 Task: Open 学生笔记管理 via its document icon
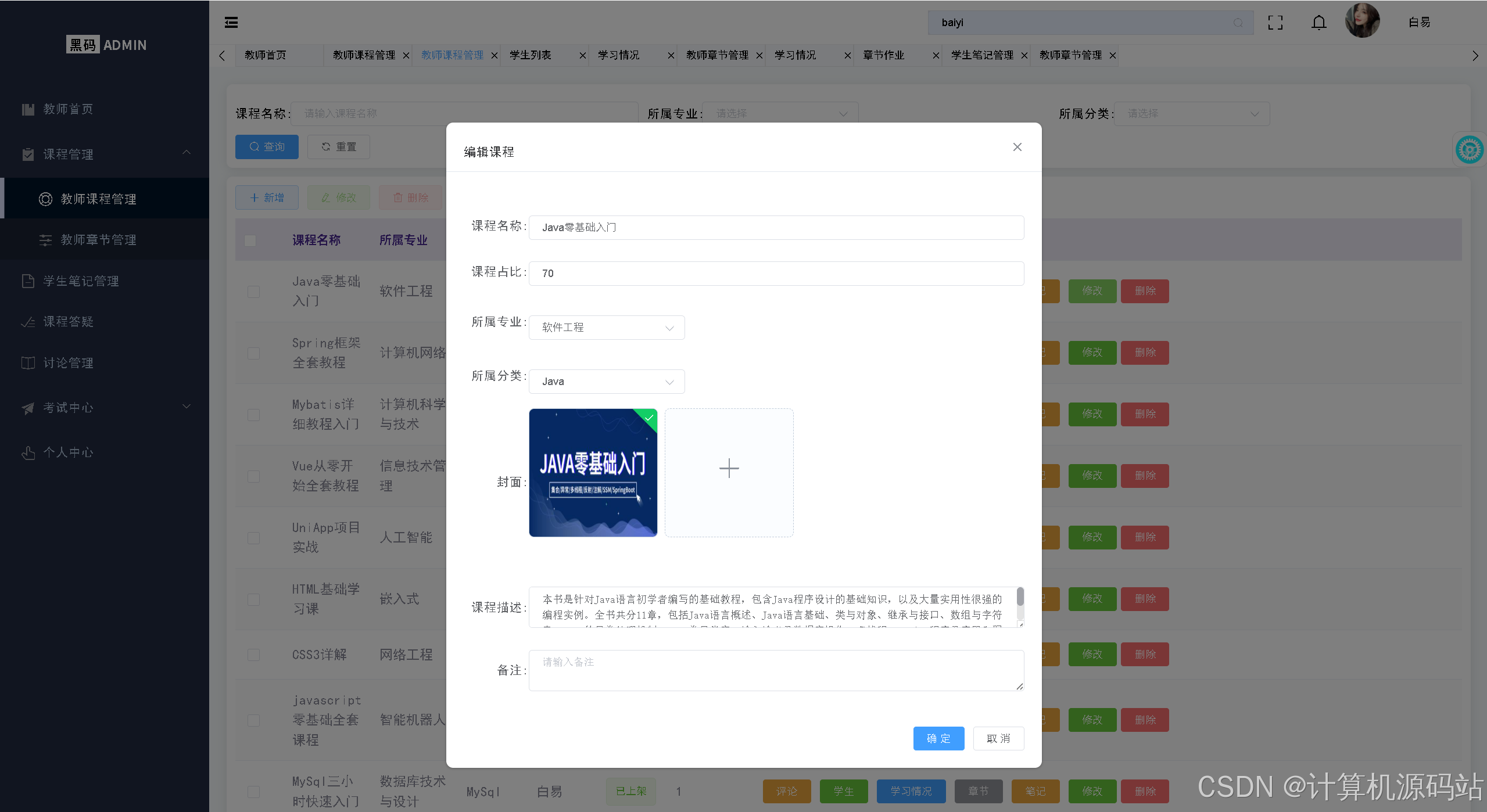28,281
